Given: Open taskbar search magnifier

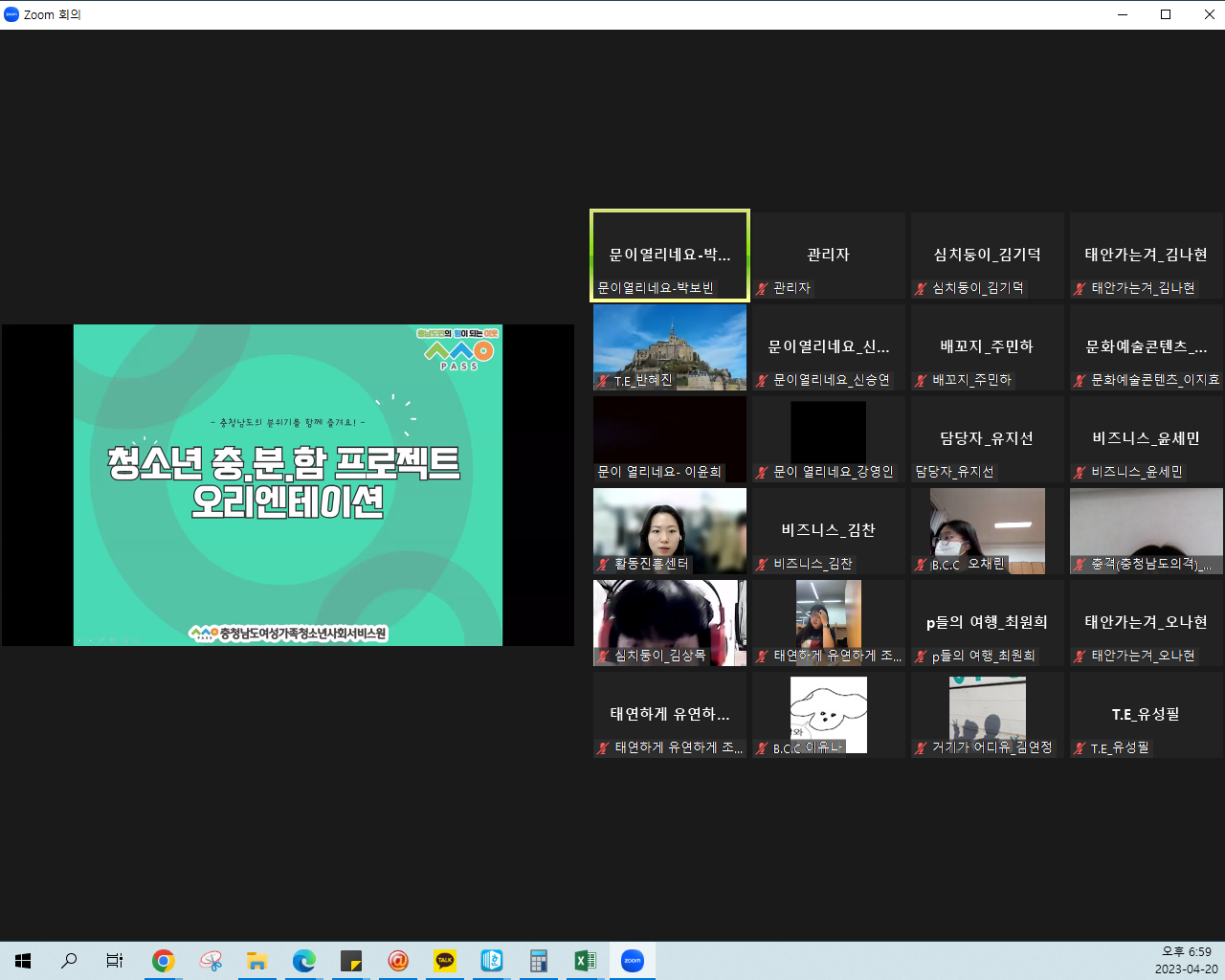Looking at the screenshot, I should click(69, 961).
